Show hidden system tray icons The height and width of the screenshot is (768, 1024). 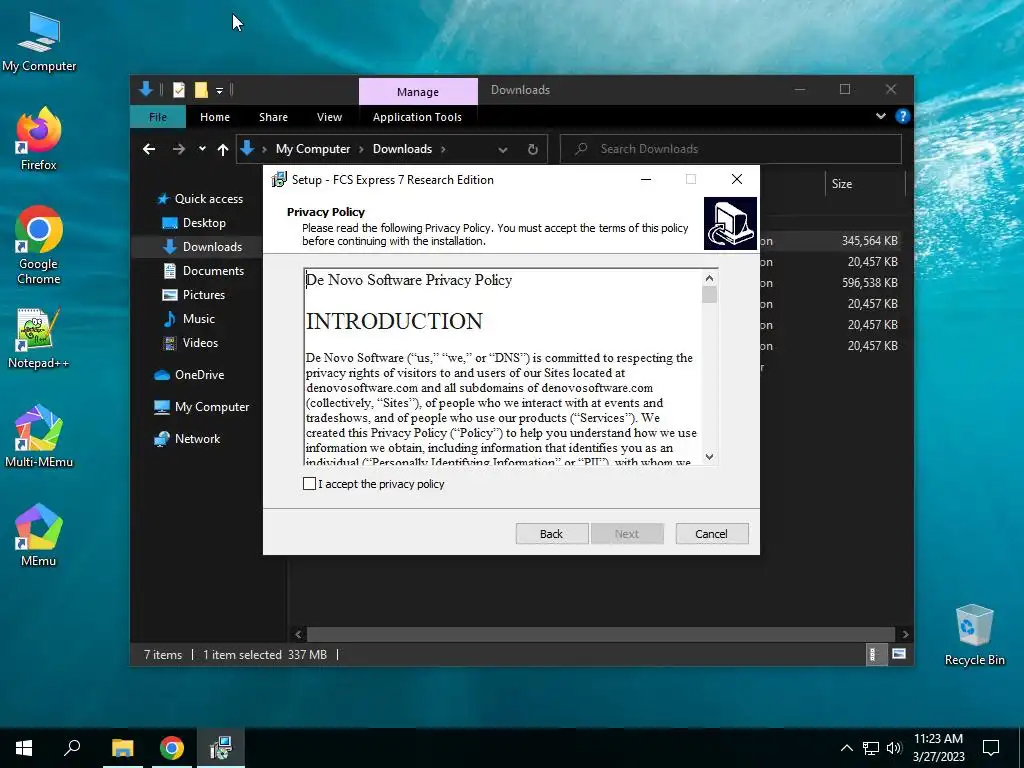(x=846, y=748)
